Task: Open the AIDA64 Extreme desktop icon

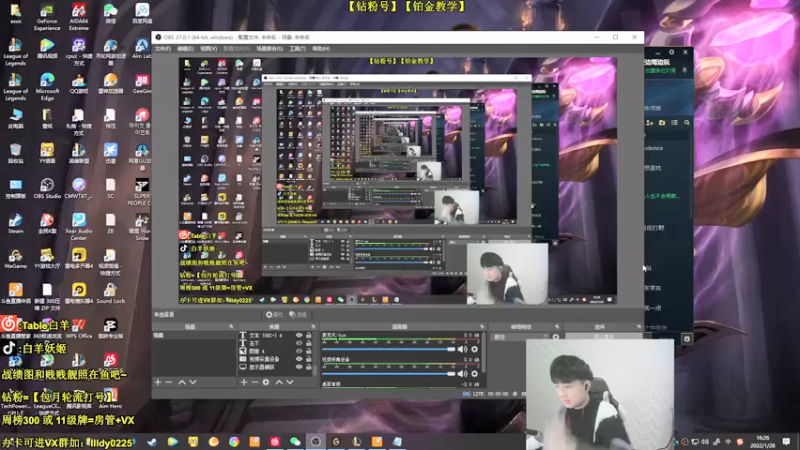Action: [x=79, y=17]
